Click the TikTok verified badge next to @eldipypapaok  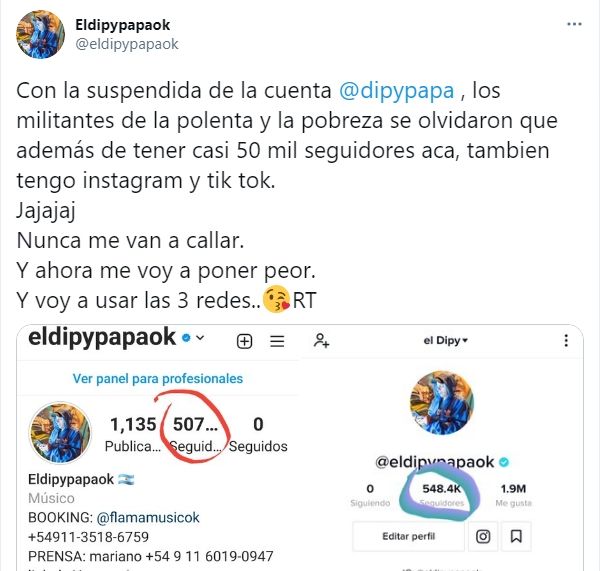(504, 462)
